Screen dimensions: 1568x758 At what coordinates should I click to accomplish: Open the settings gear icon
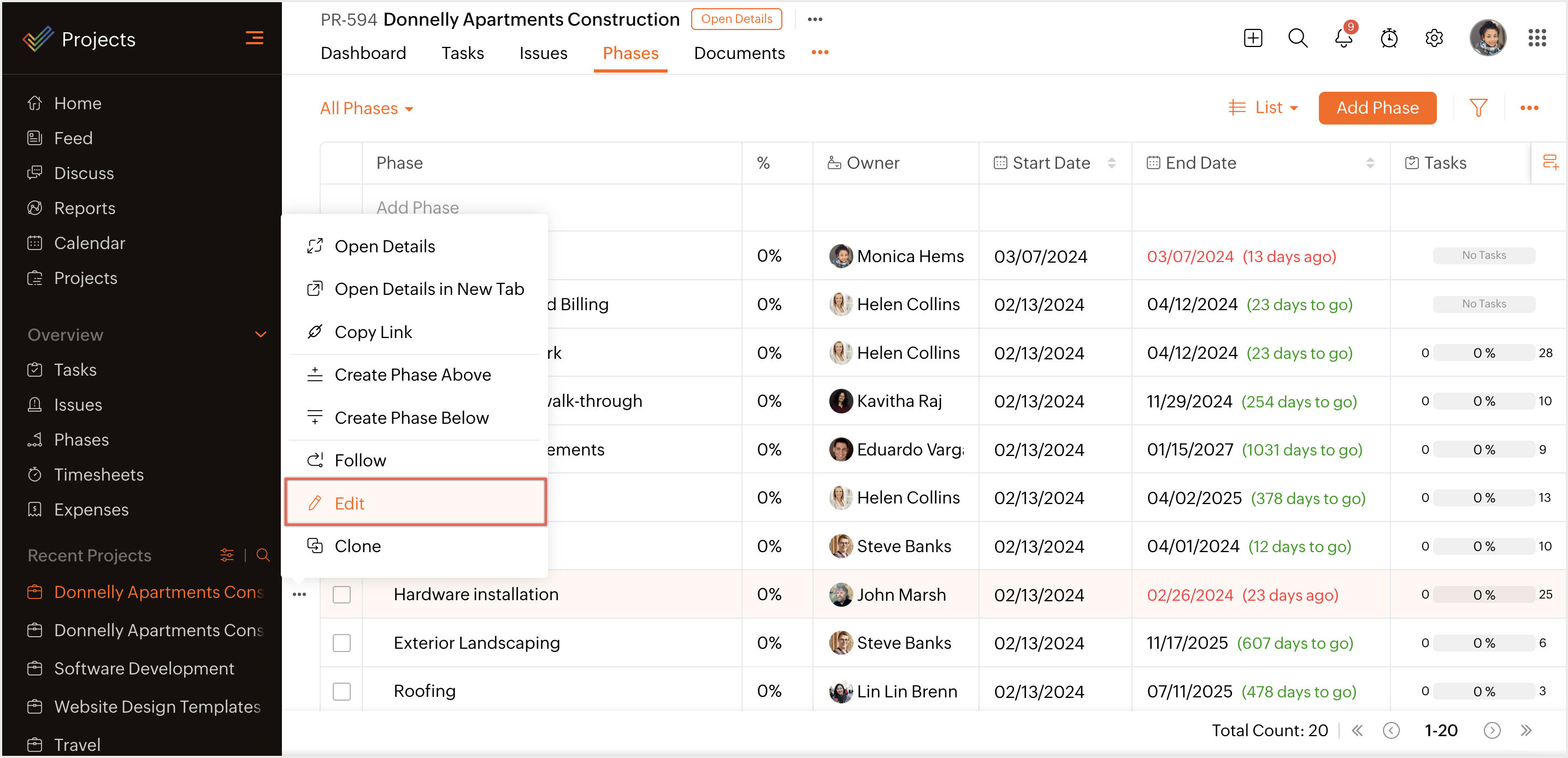(1434, 39)
